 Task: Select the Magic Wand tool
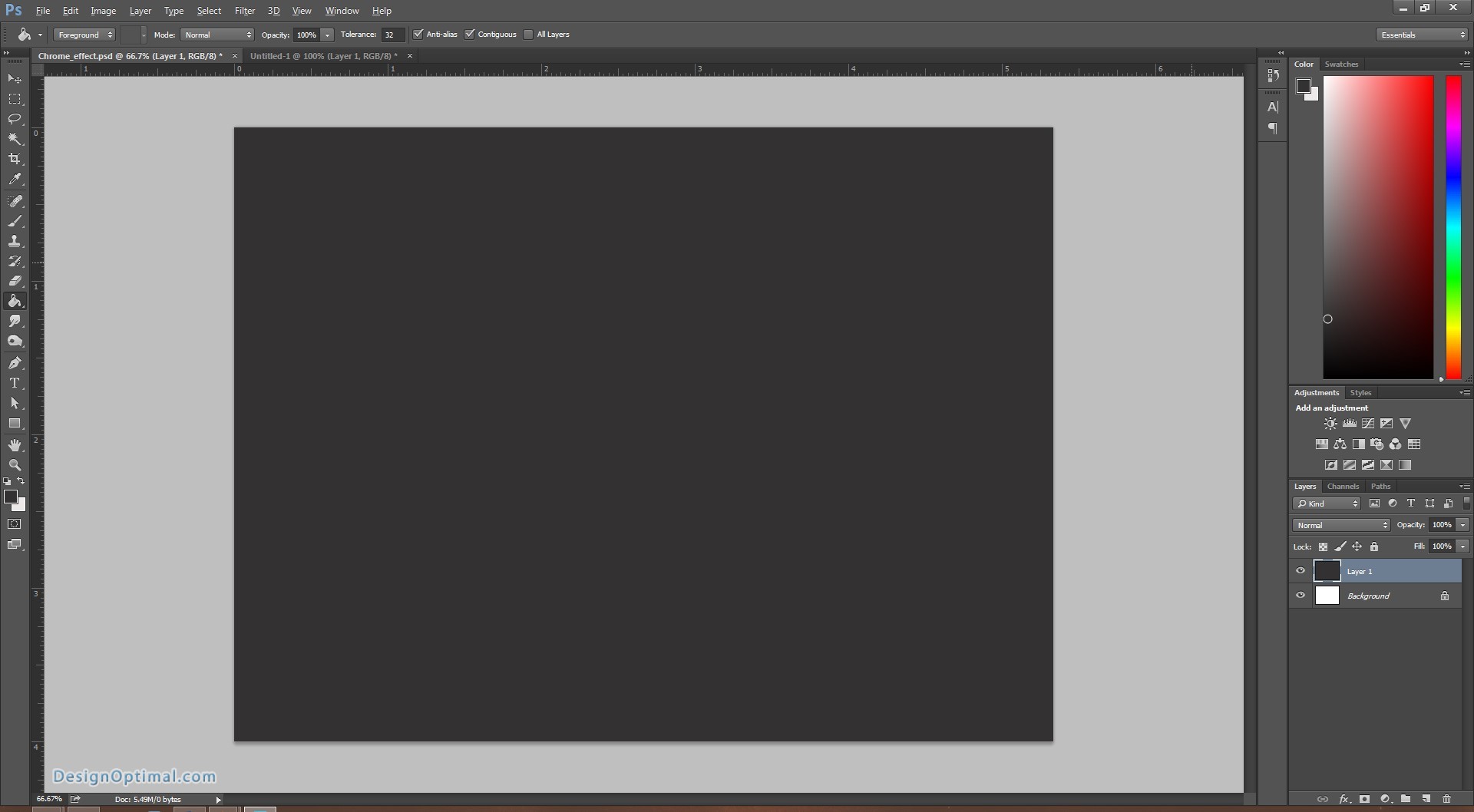pos(15,139)
